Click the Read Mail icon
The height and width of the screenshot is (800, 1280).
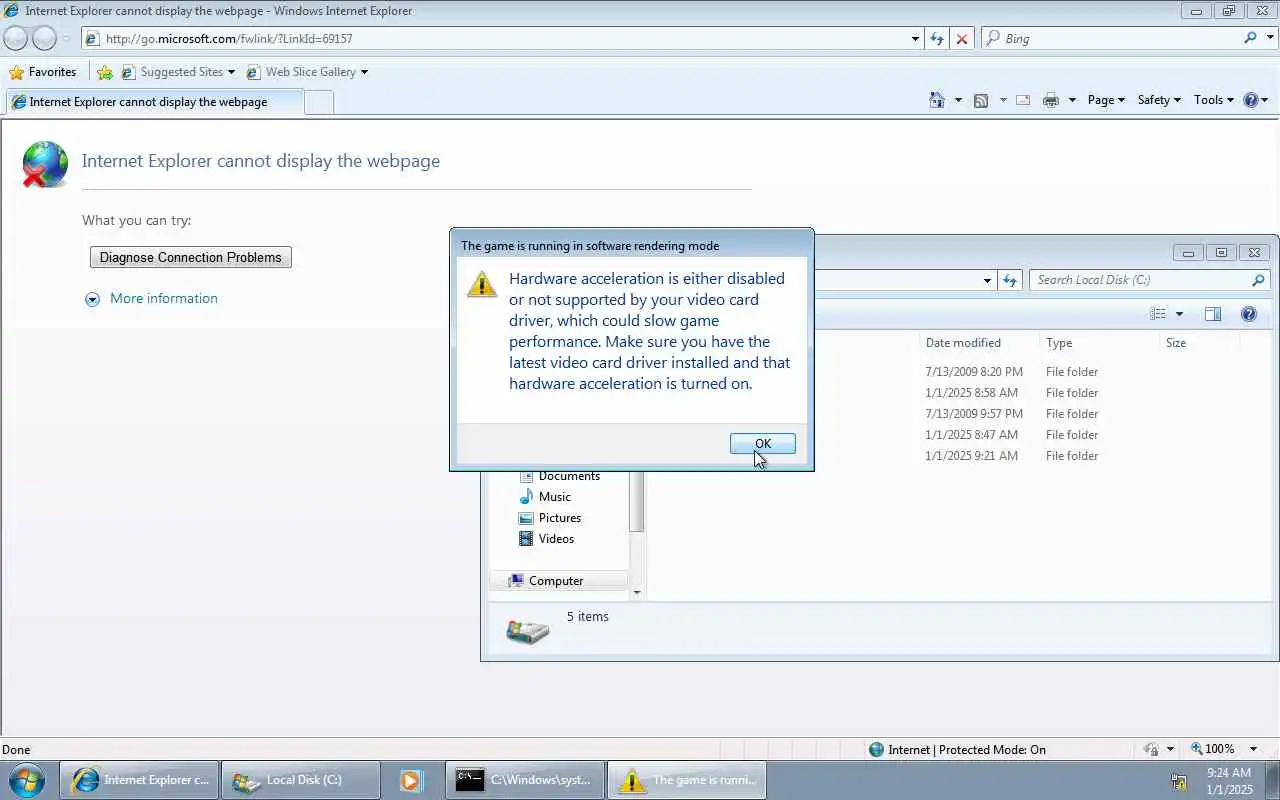1023,100
